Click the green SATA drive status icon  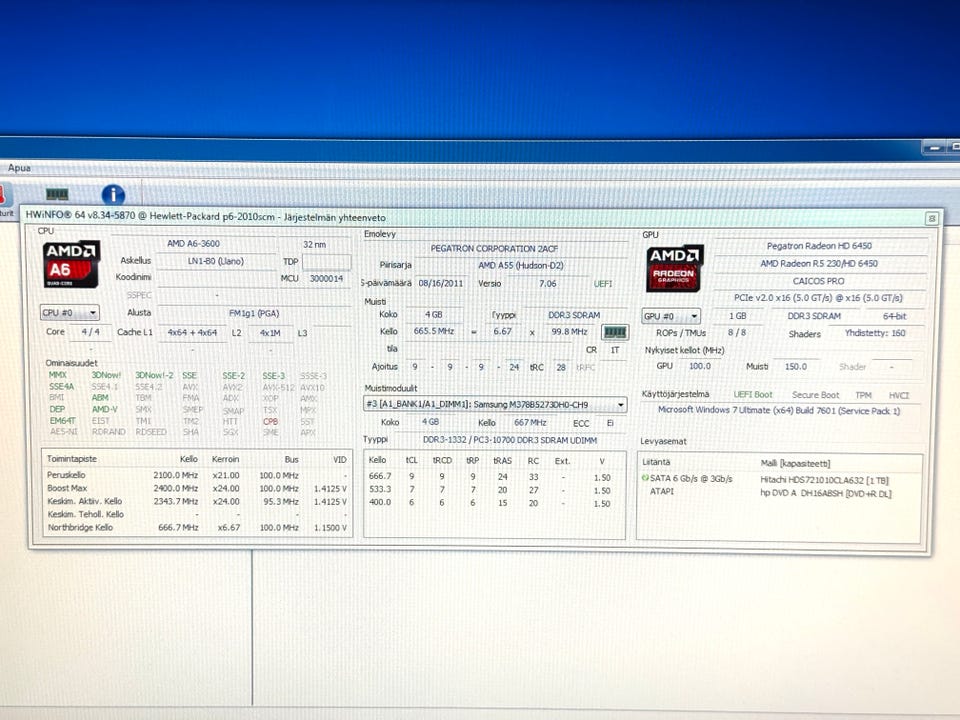tap(645, 478)
